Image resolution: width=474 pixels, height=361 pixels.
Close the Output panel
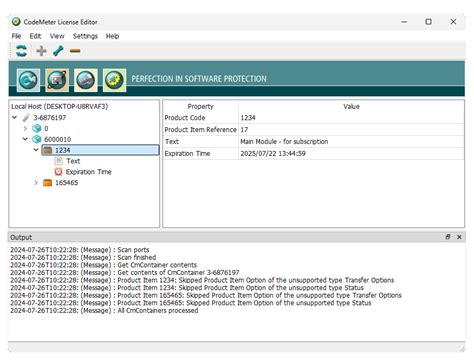pyautogui.click(x=459, y=237)
